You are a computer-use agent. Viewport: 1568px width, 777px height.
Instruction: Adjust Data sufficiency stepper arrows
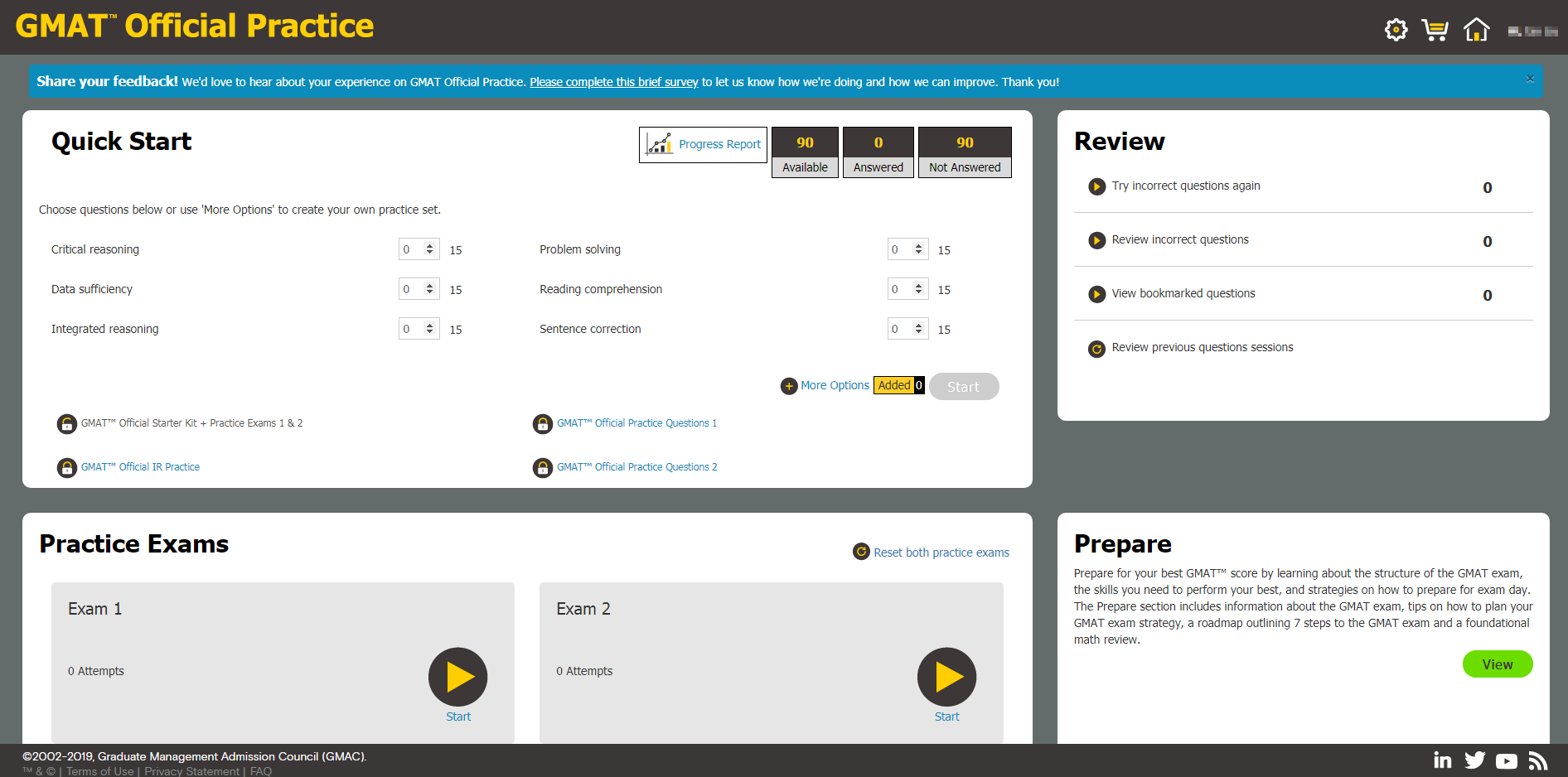(x=429, y=289)
